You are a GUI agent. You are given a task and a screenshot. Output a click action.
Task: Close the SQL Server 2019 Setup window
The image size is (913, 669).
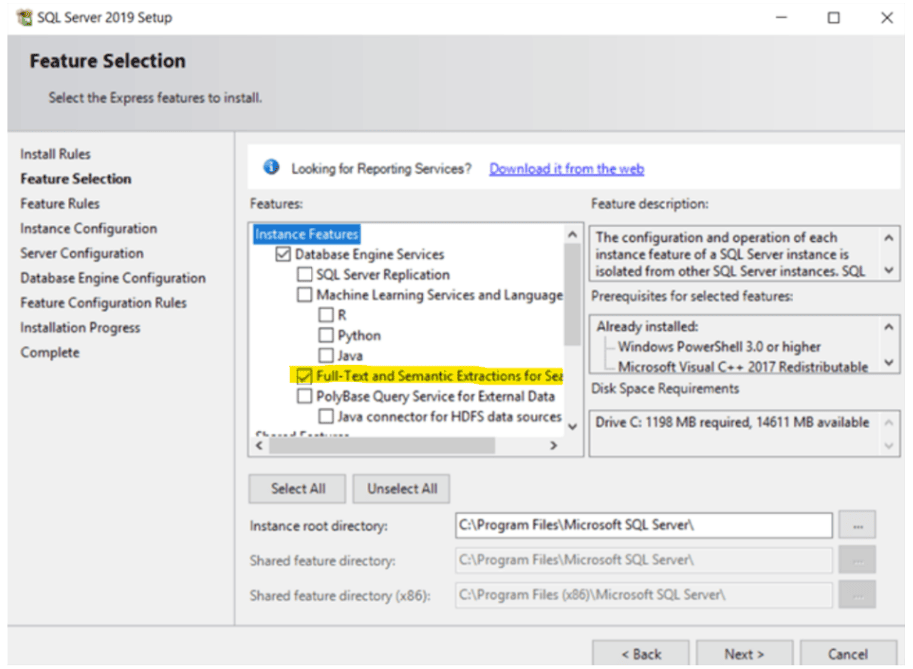point(887,17)
